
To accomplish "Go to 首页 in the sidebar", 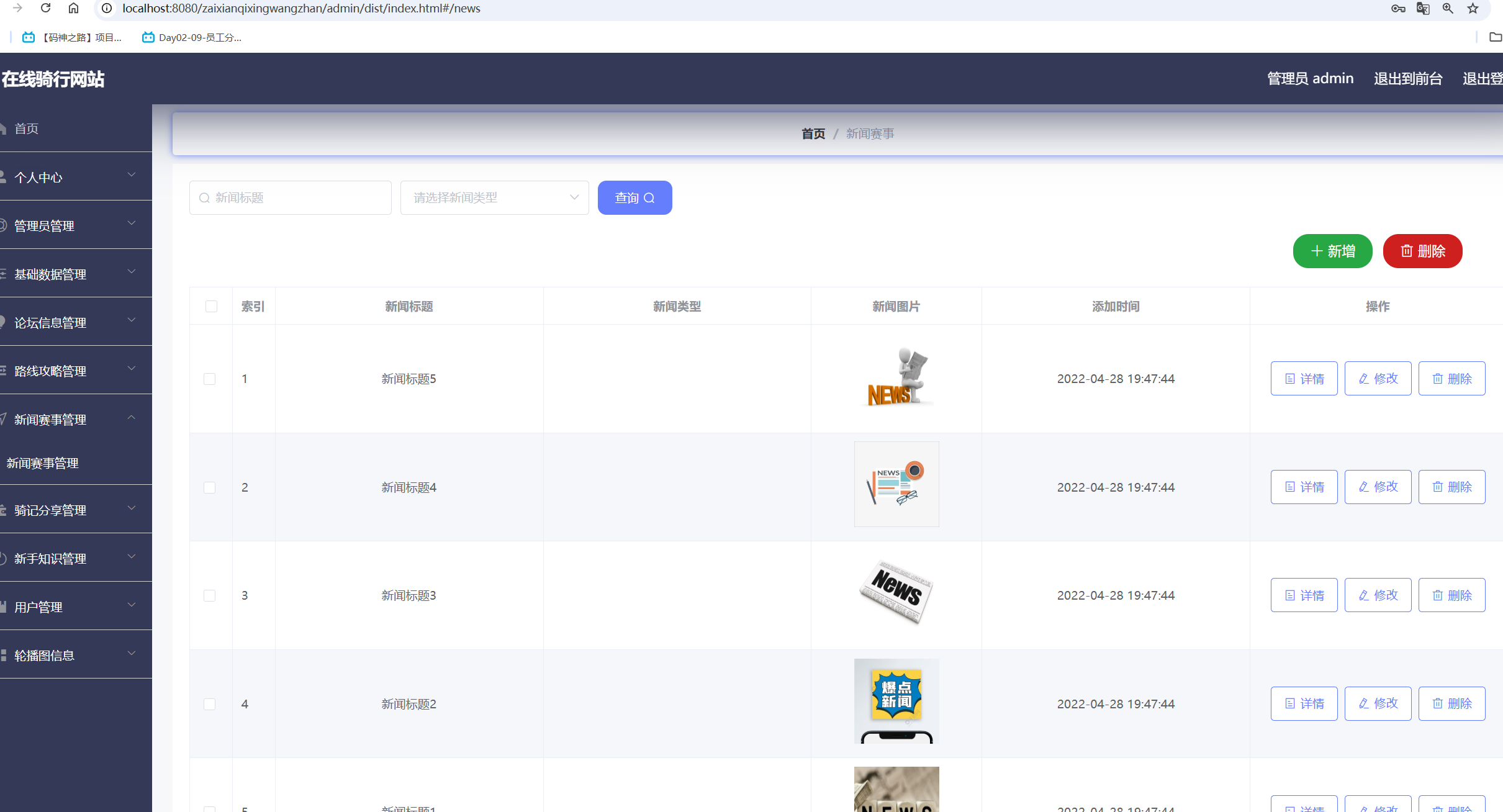I will click(x=27, y=129).
